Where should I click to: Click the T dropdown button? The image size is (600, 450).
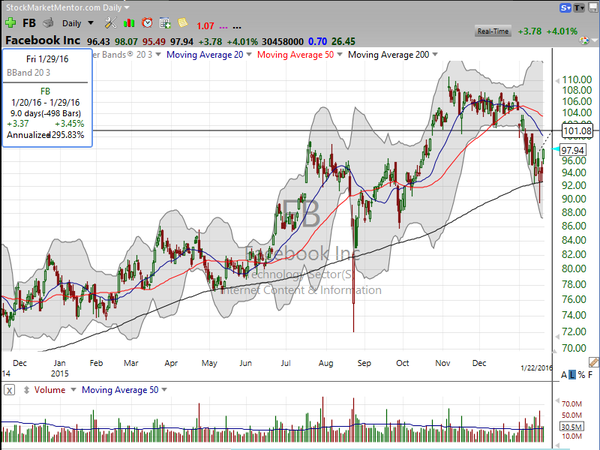[x=579, y=8]
